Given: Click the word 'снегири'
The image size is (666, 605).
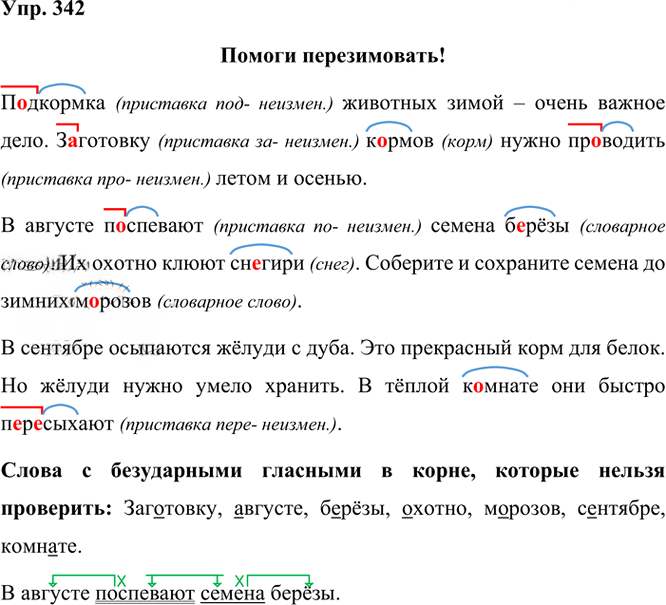Looking at the screenshot, I should click(267, 264).
